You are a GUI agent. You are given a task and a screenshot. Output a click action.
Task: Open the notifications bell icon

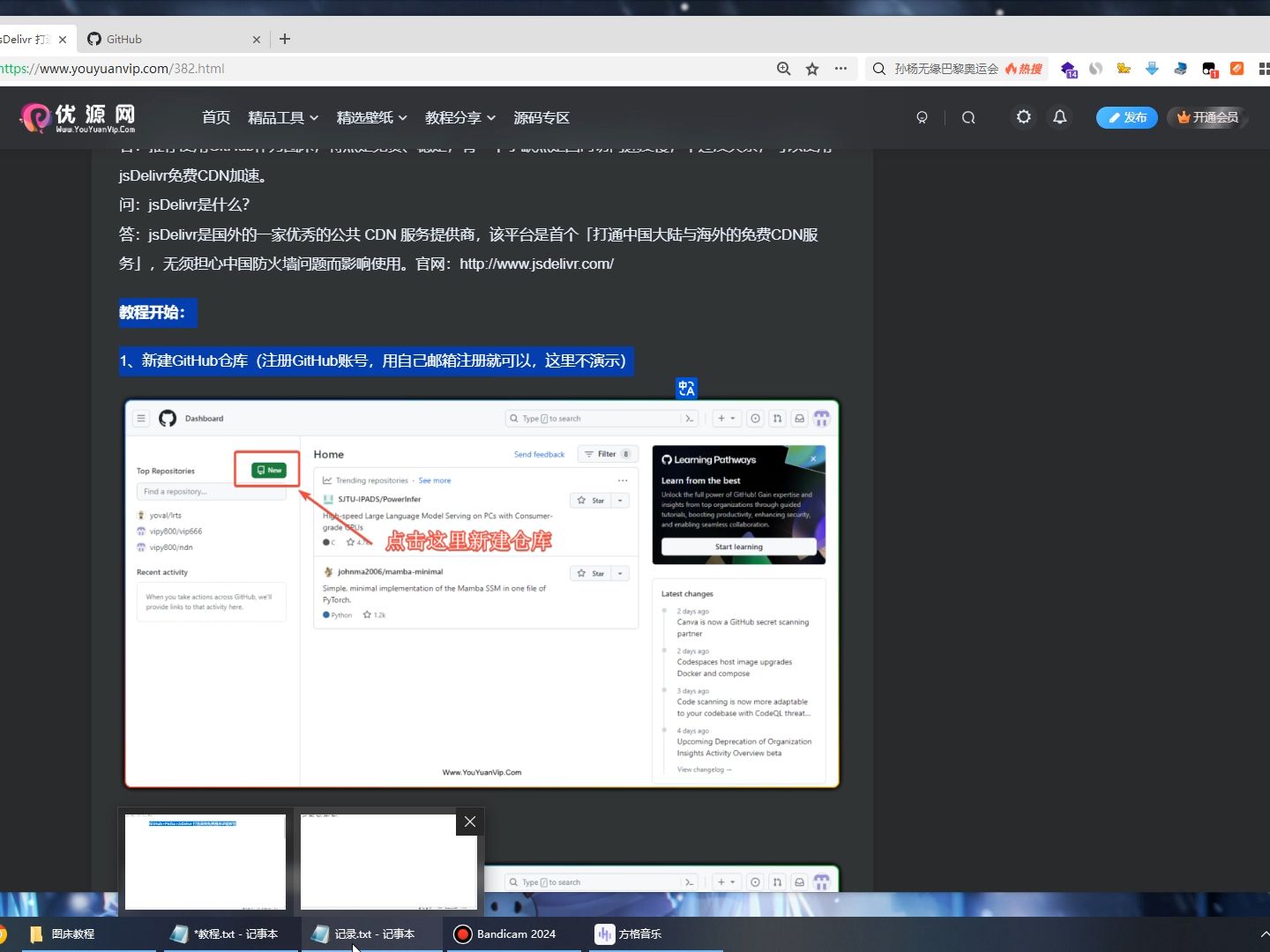tap(1060, 116)
